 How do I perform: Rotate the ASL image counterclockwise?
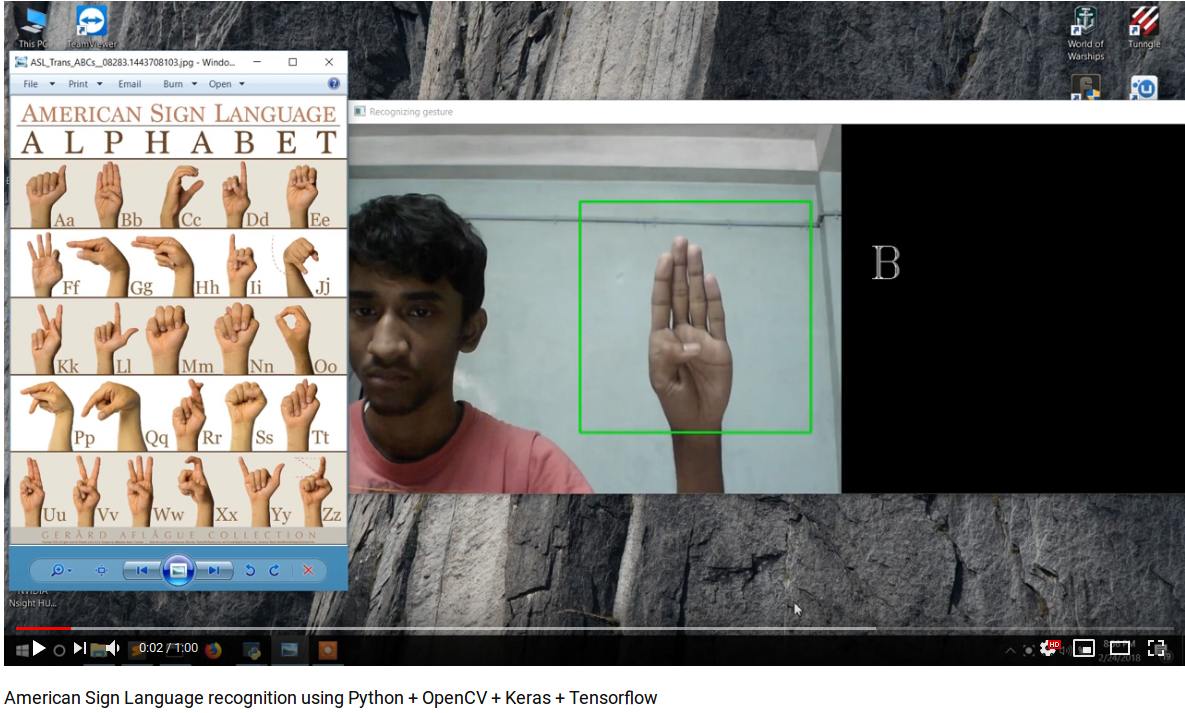[x=250, y=569]
